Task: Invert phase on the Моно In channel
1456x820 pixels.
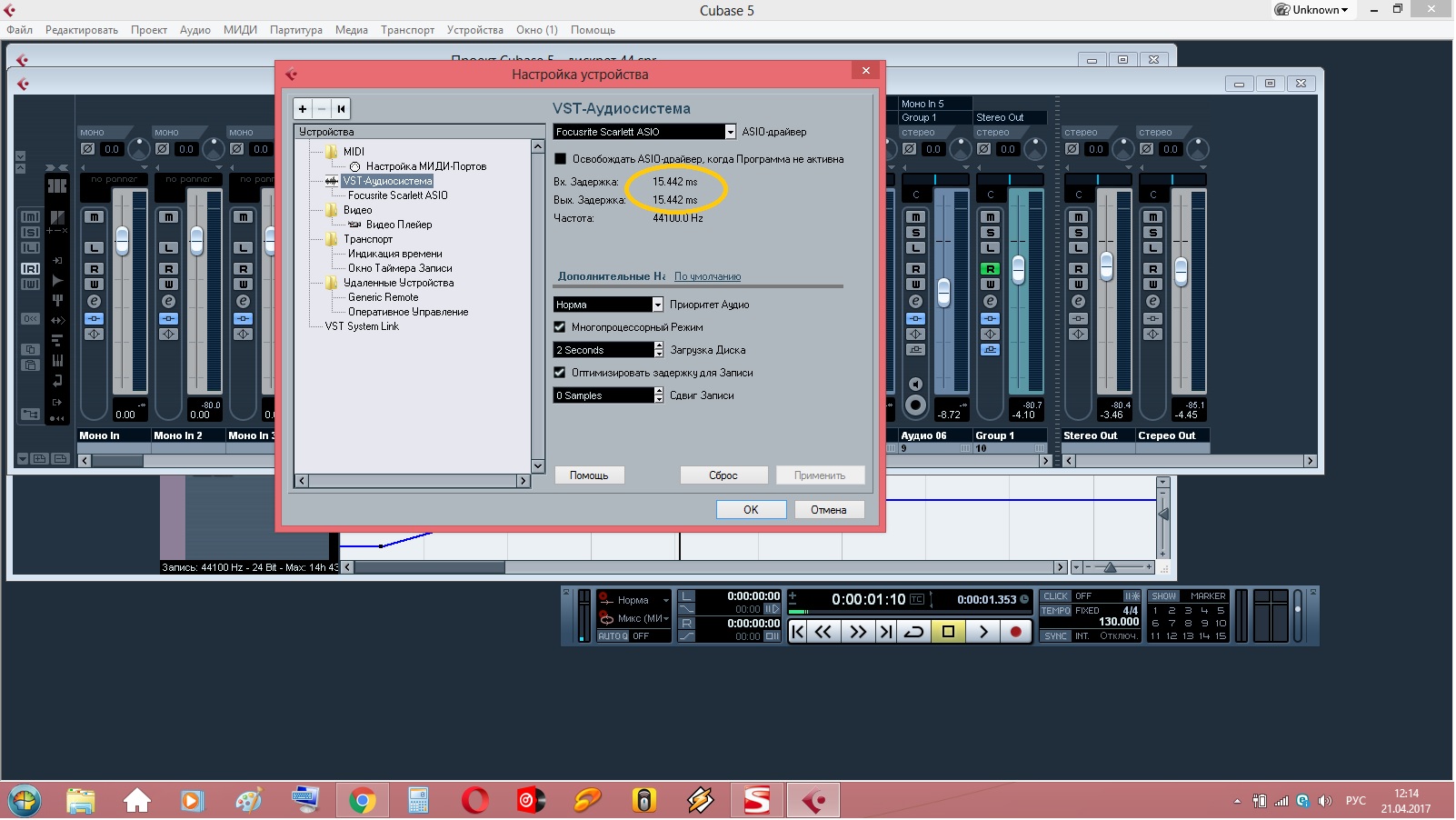Action: tap(87, 149)
